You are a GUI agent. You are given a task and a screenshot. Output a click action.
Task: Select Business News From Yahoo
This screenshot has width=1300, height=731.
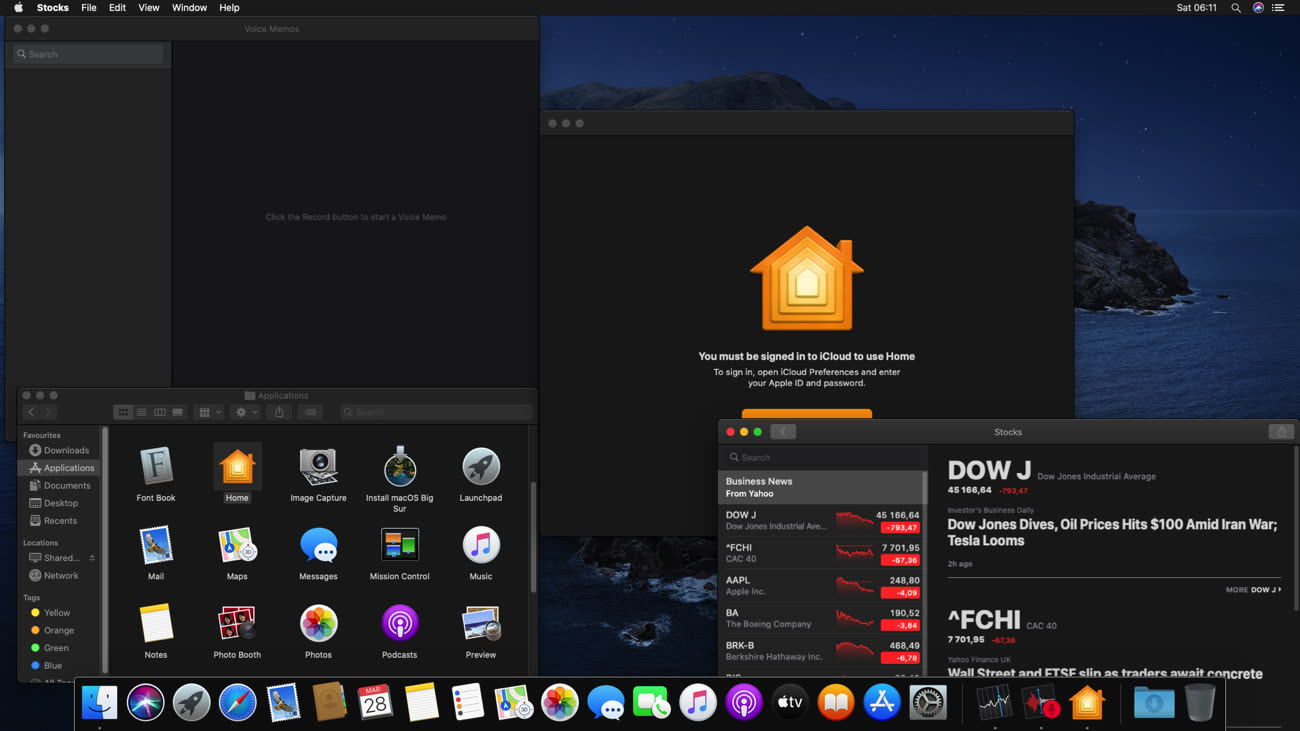click(820, 487)
